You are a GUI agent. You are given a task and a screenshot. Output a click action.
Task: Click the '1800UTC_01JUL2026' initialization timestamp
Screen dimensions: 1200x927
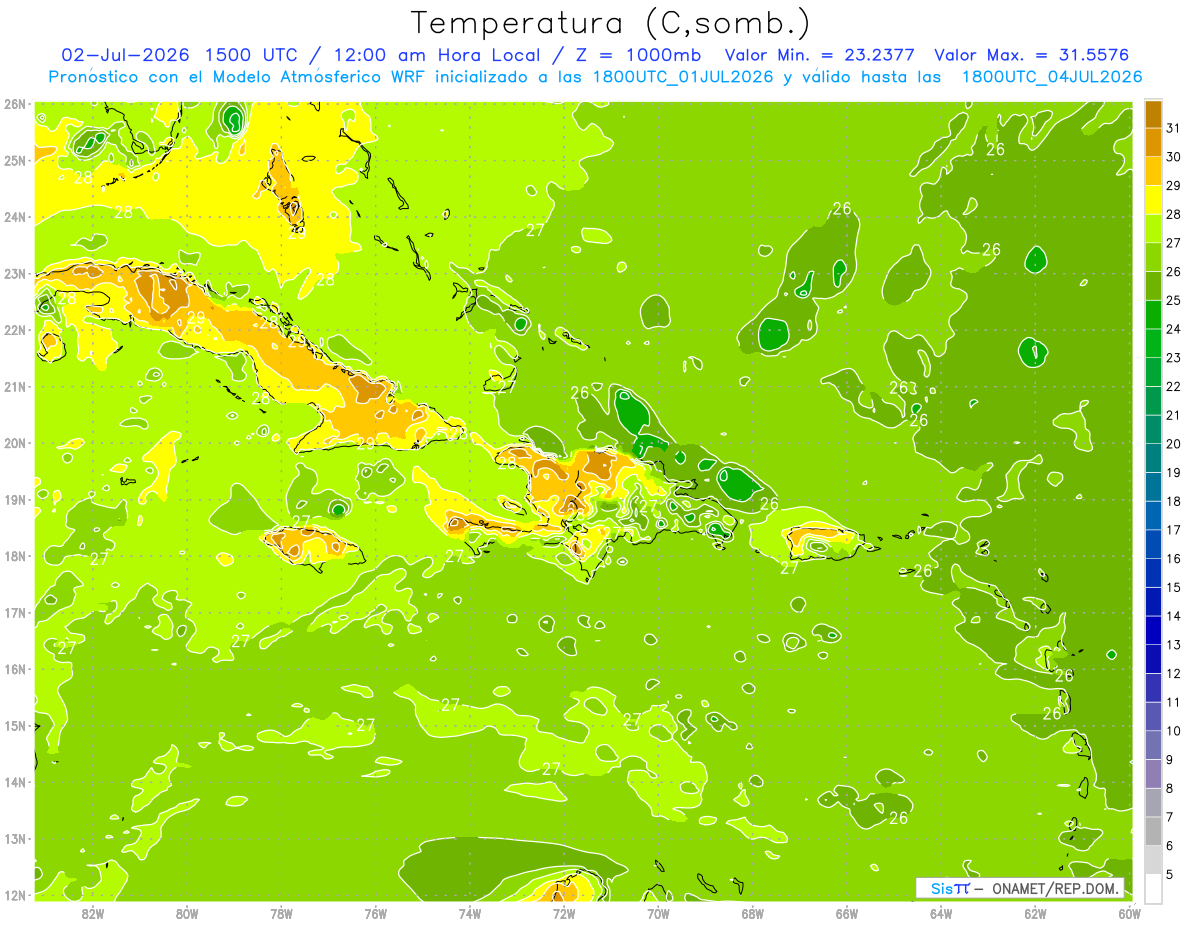point(682,77)
